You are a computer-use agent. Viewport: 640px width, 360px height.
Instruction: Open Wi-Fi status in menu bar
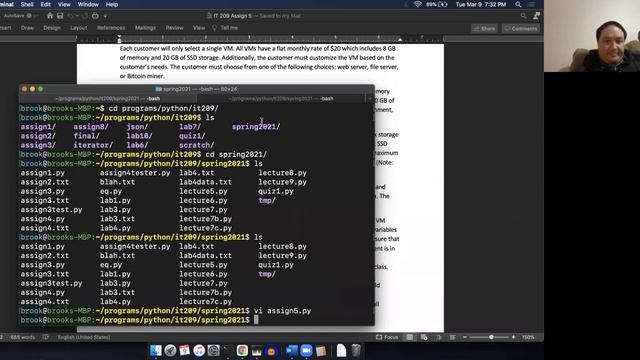tap(417, 4)
